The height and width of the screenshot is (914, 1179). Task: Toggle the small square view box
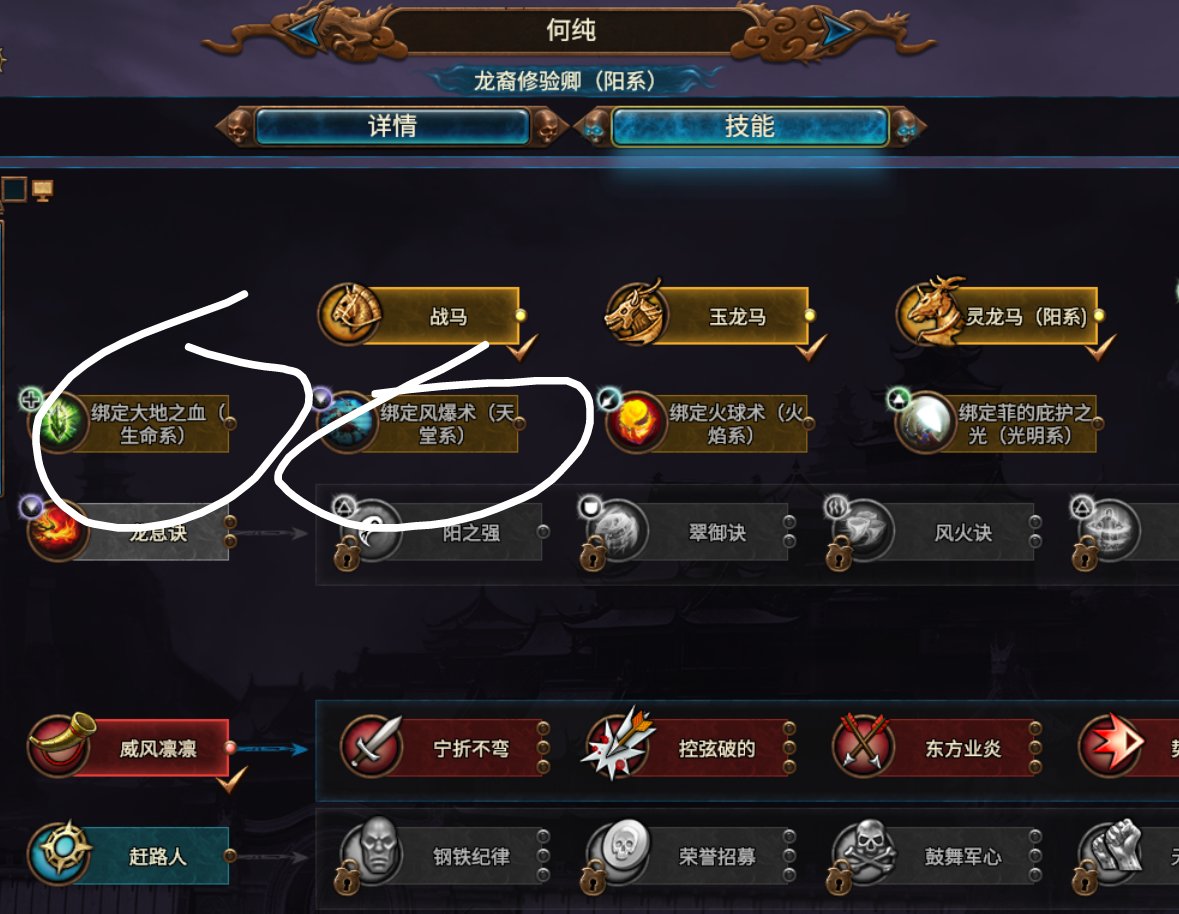(x=14, y=189)
